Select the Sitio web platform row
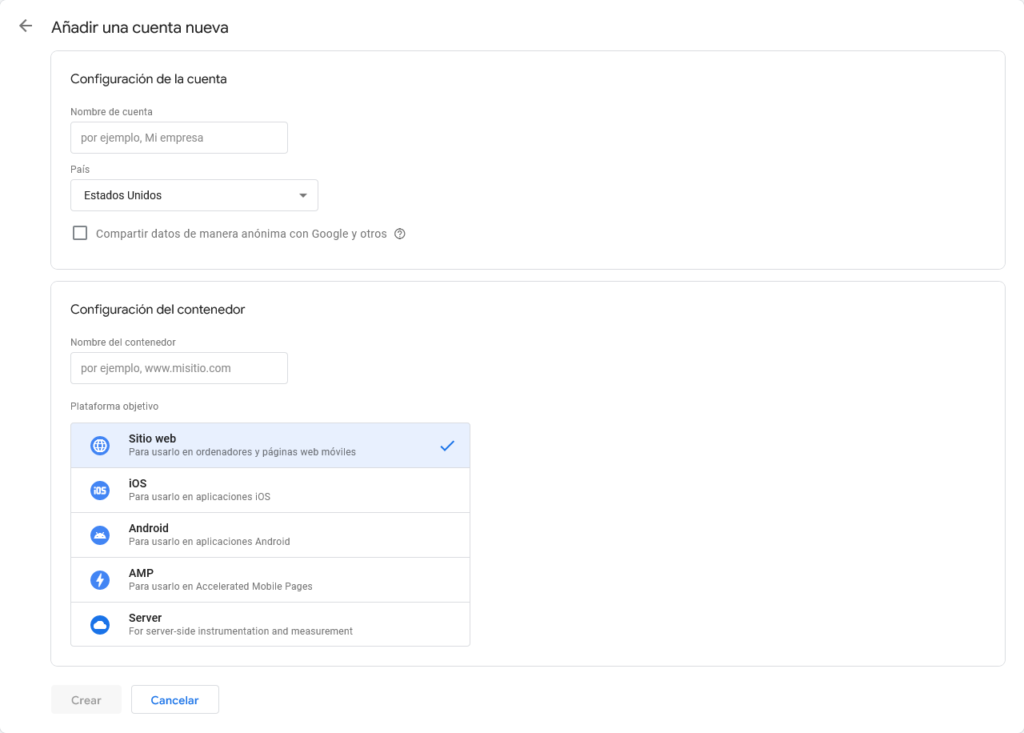 [270, 445]
